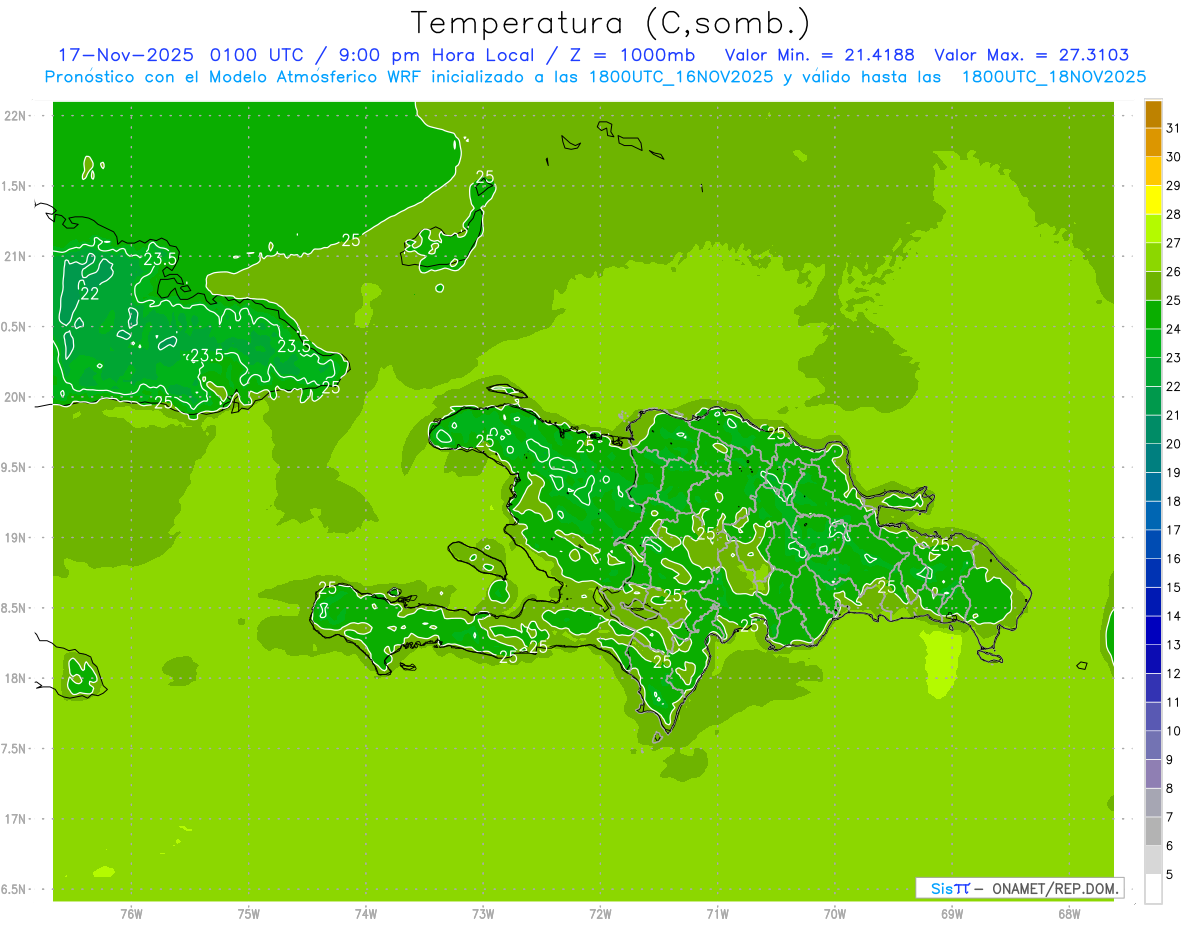Click the 74W longitude axis label

click(x=366, y=914)
